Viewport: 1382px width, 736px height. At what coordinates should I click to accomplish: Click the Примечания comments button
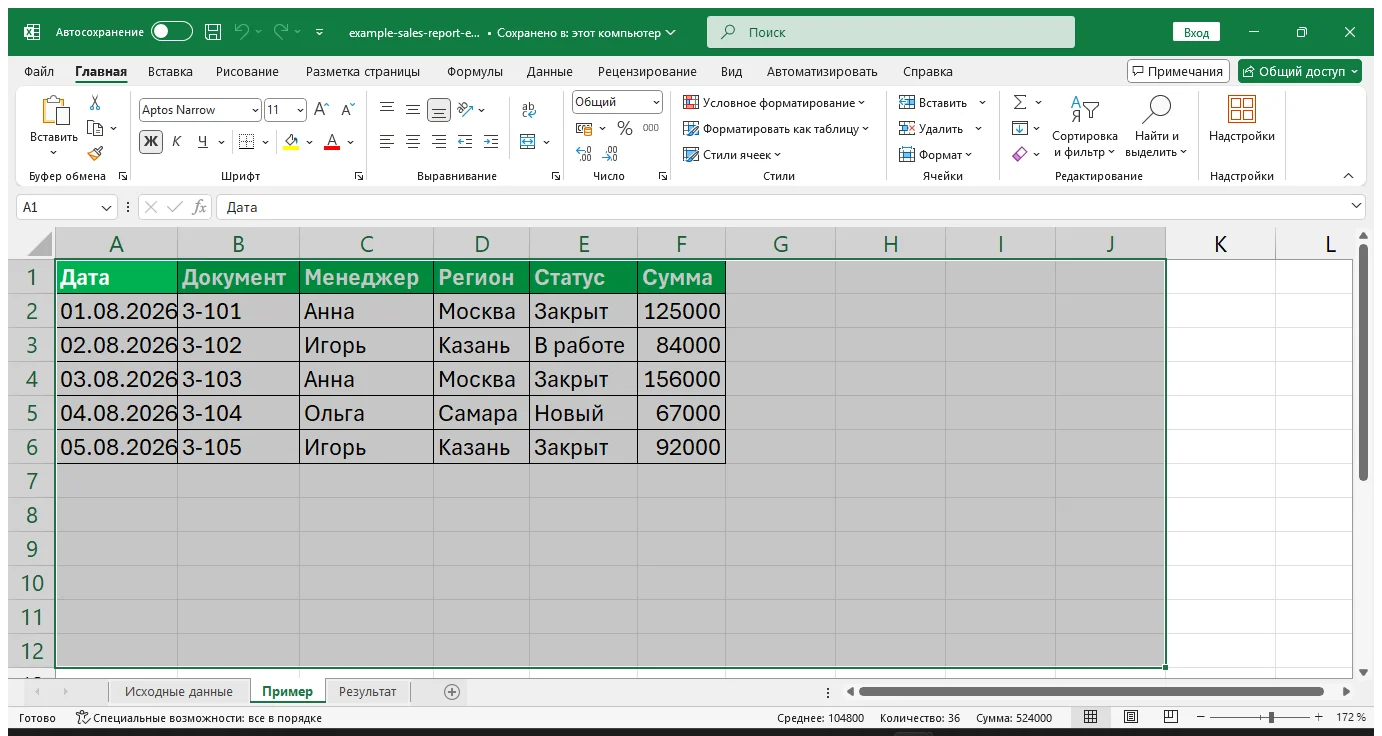point(1178,71)
